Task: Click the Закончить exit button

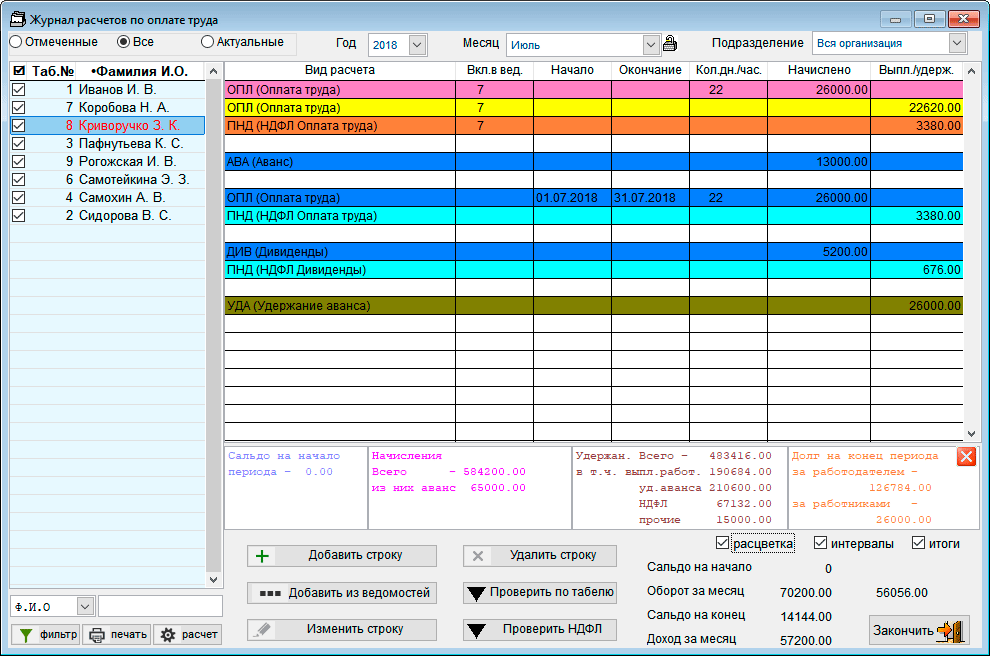Action: click(x=919, y=630)
